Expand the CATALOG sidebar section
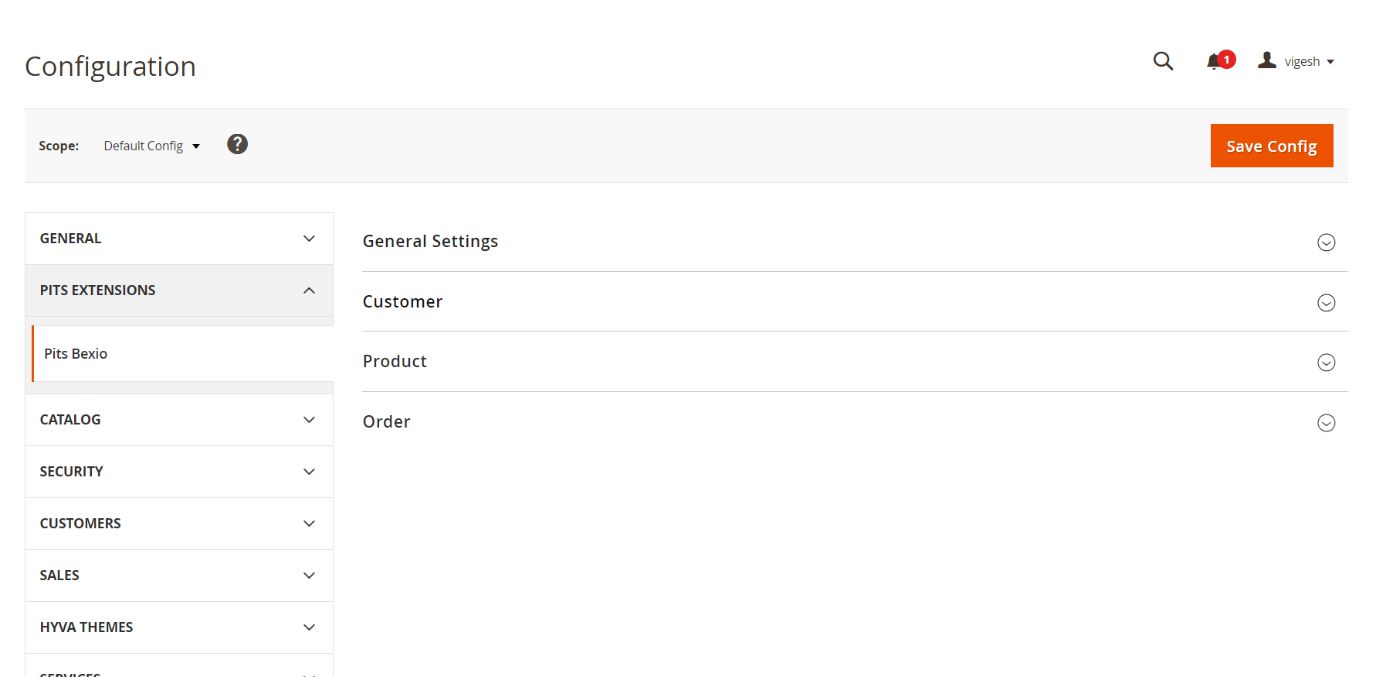 (x=179, y=420)
